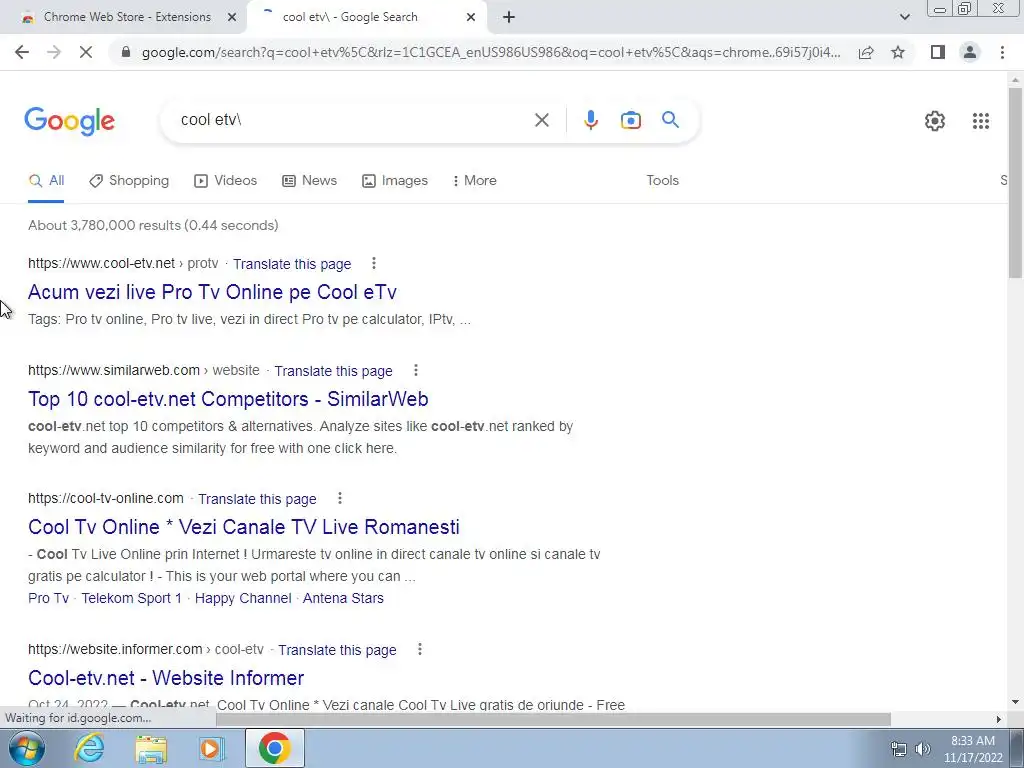Click vertical scrollbar down arrow
Screen dimensions: 1024x768
point(1015,703)
